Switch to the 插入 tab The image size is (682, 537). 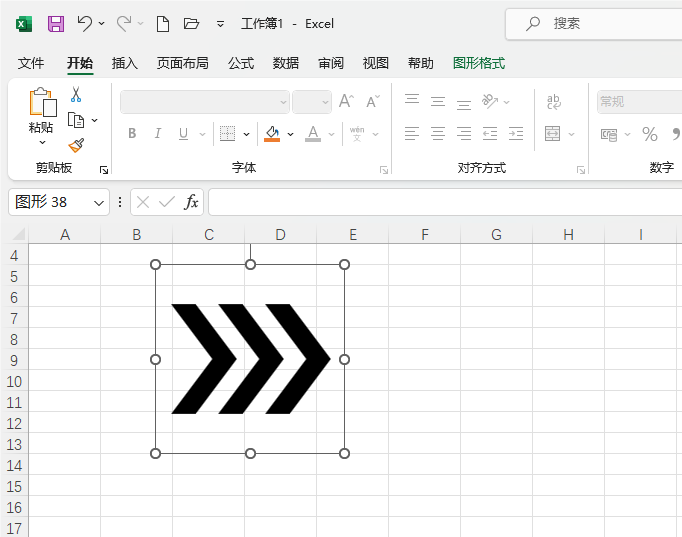pos(125,63)
